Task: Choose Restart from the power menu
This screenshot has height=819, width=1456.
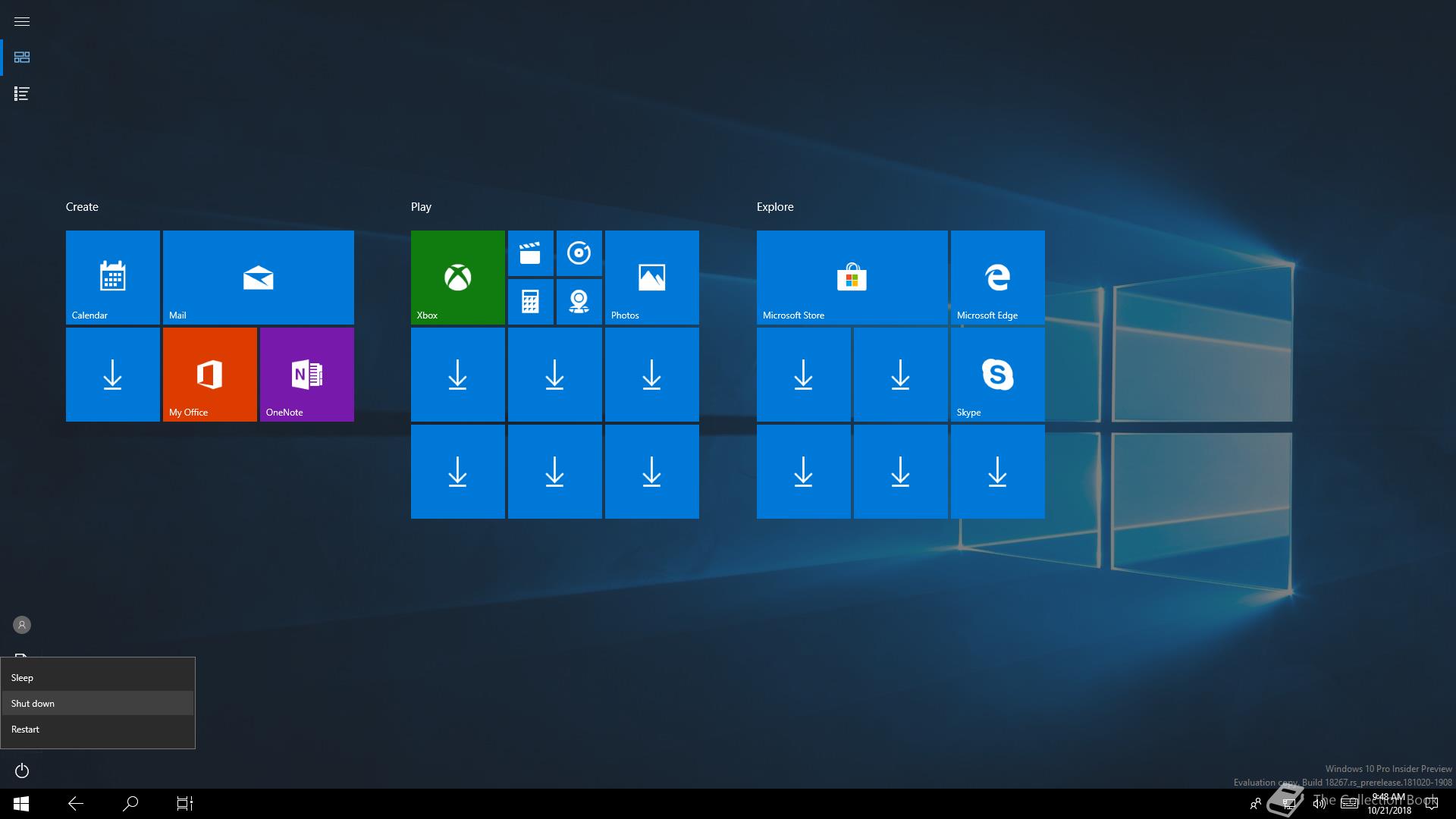Action: tap(98, 729)
